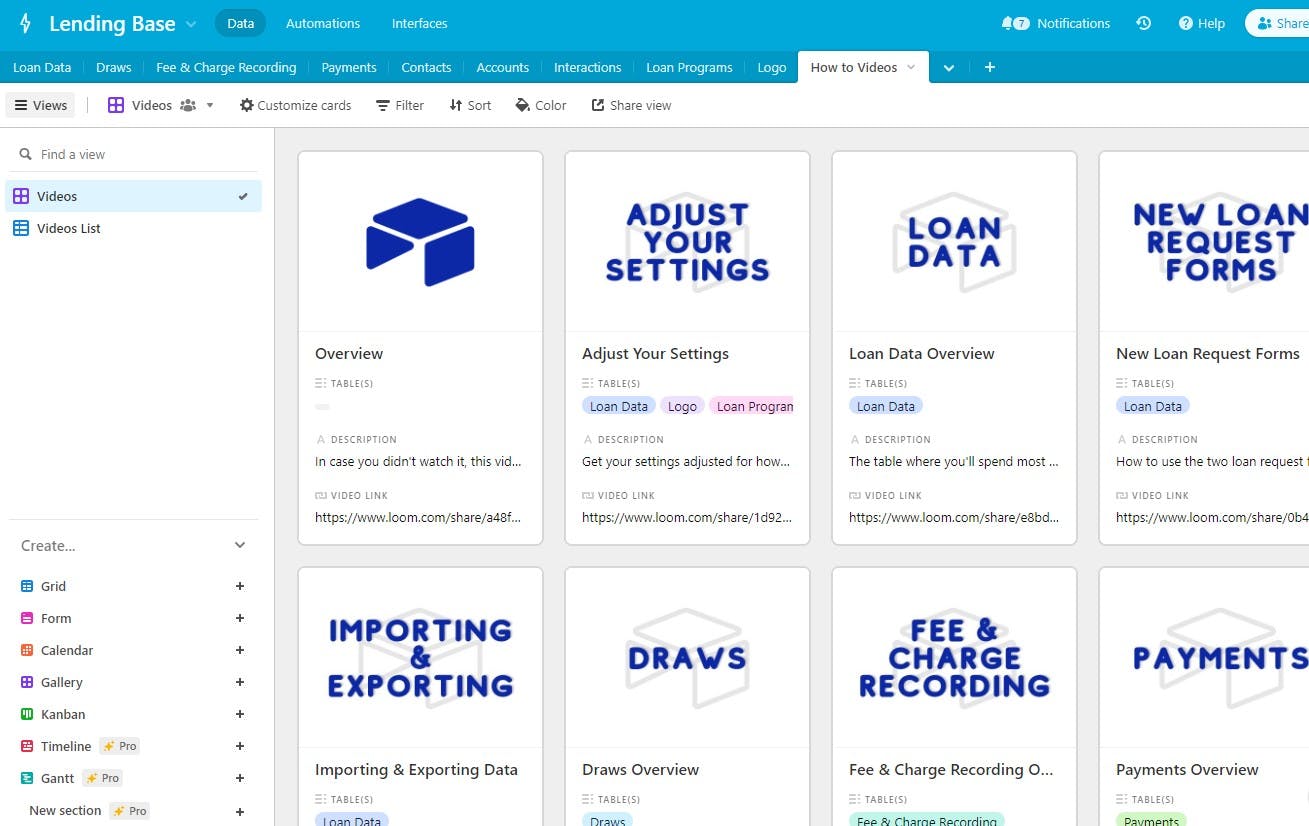Open the Help menu

tap(1202, 23)
